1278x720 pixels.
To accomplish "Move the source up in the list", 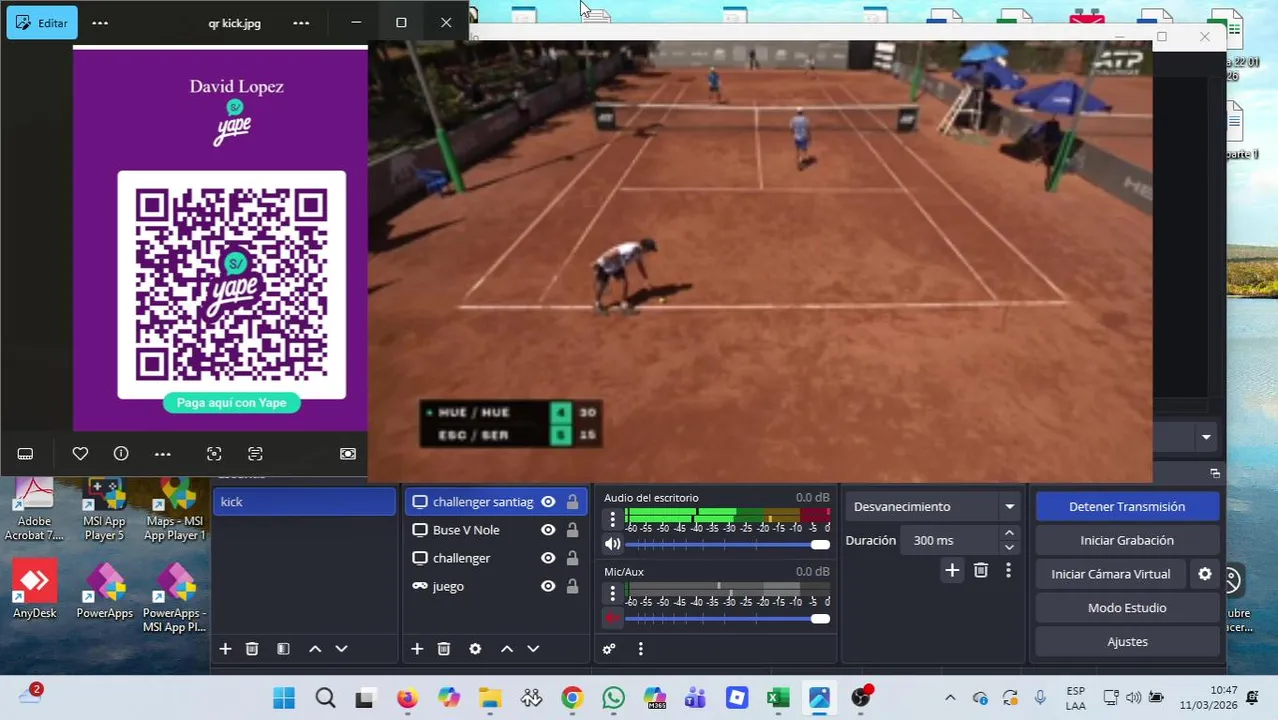I will click(x=507, y=649).
